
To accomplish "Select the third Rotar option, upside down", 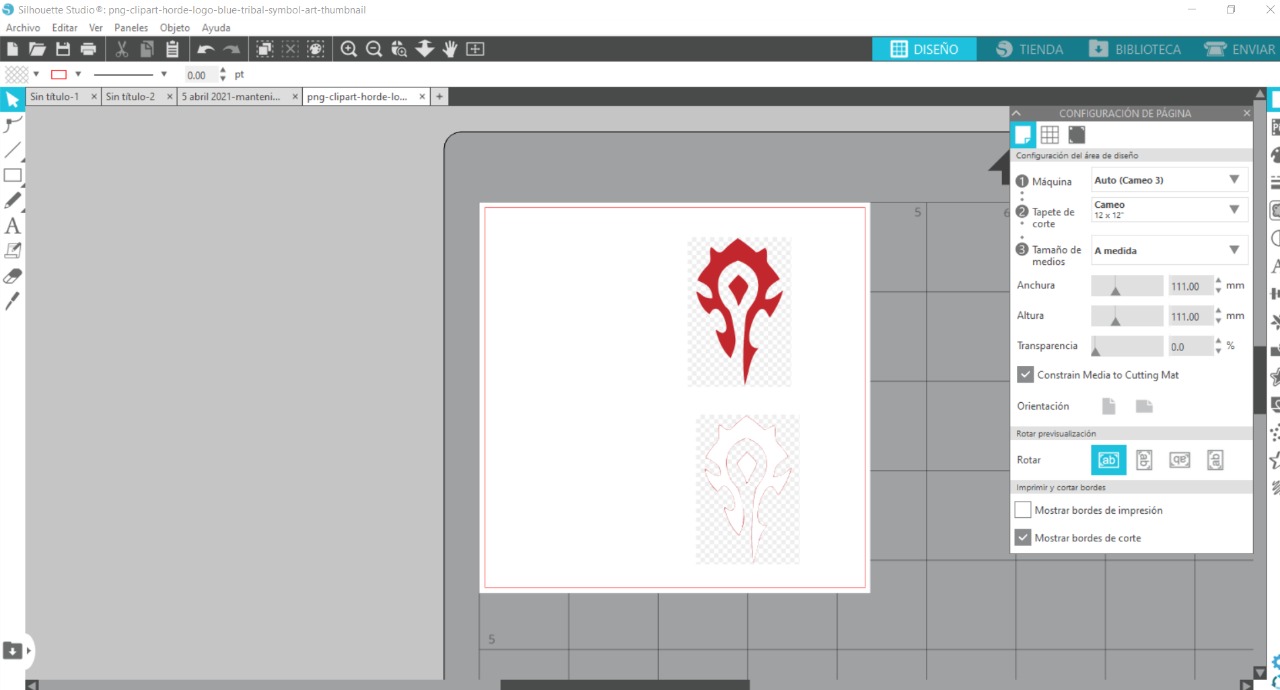I will click(1180, 460).
